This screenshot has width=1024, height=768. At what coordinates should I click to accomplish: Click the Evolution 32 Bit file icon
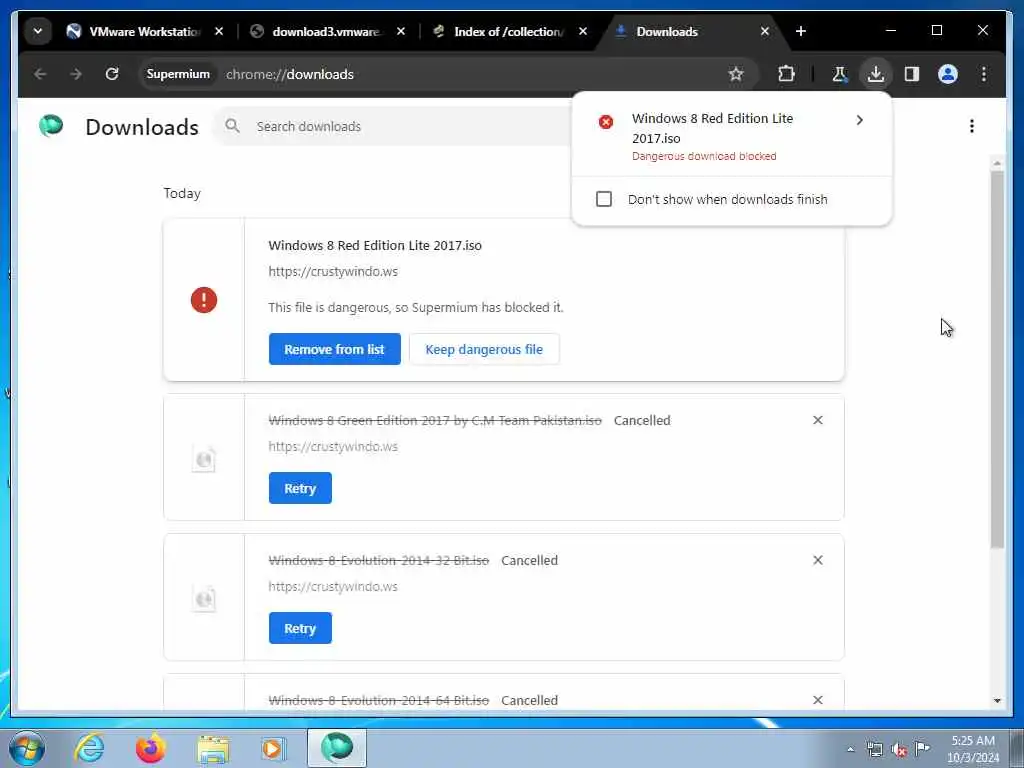[x=204, y=598]
